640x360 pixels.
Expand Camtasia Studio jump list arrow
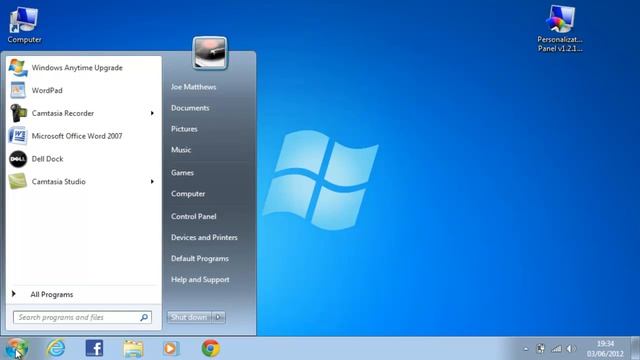[152, 181]
